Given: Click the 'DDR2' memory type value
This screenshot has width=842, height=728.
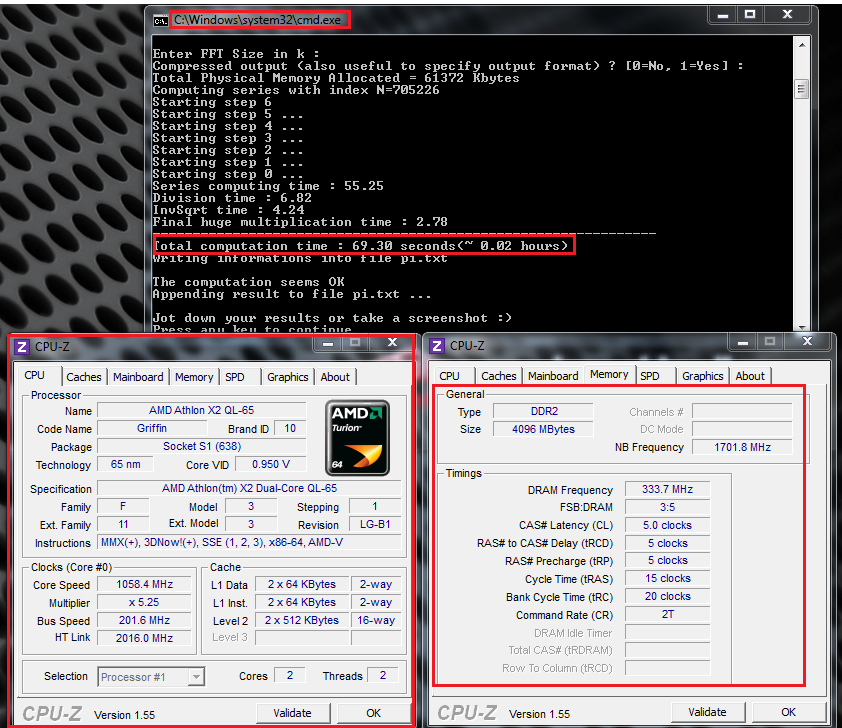Looking at the screenshot, I should click(x=543, y=411).
